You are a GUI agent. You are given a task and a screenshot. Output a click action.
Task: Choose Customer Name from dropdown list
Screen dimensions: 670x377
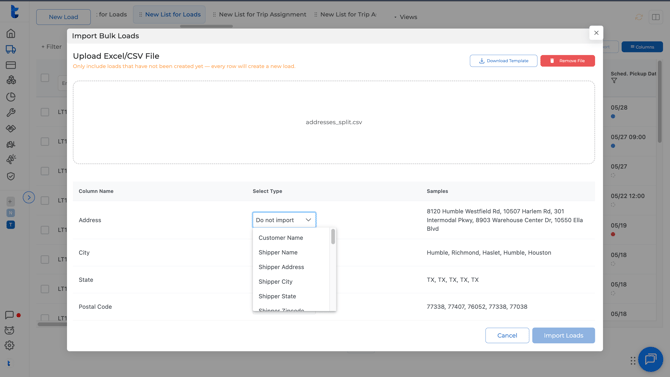281,238
